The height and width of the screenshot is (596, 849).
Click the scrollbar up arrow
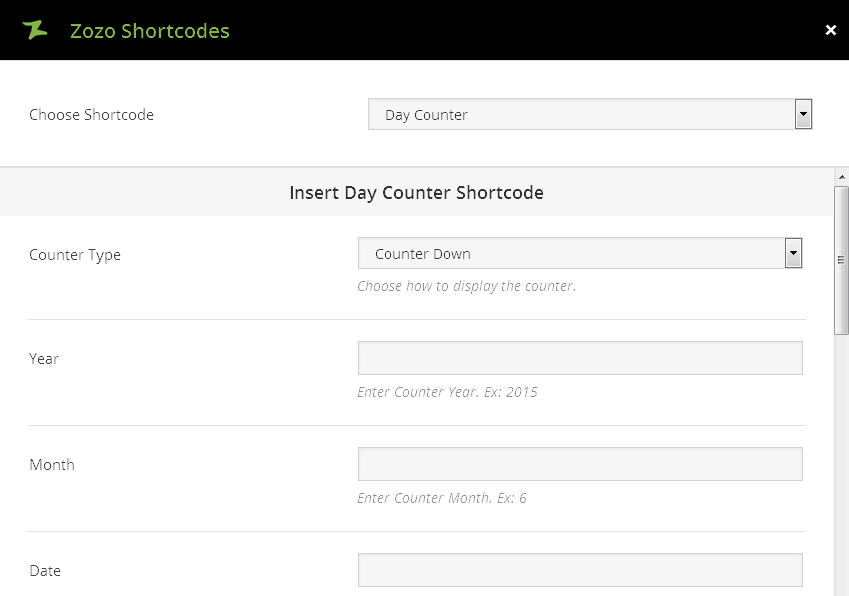(841, 177)
